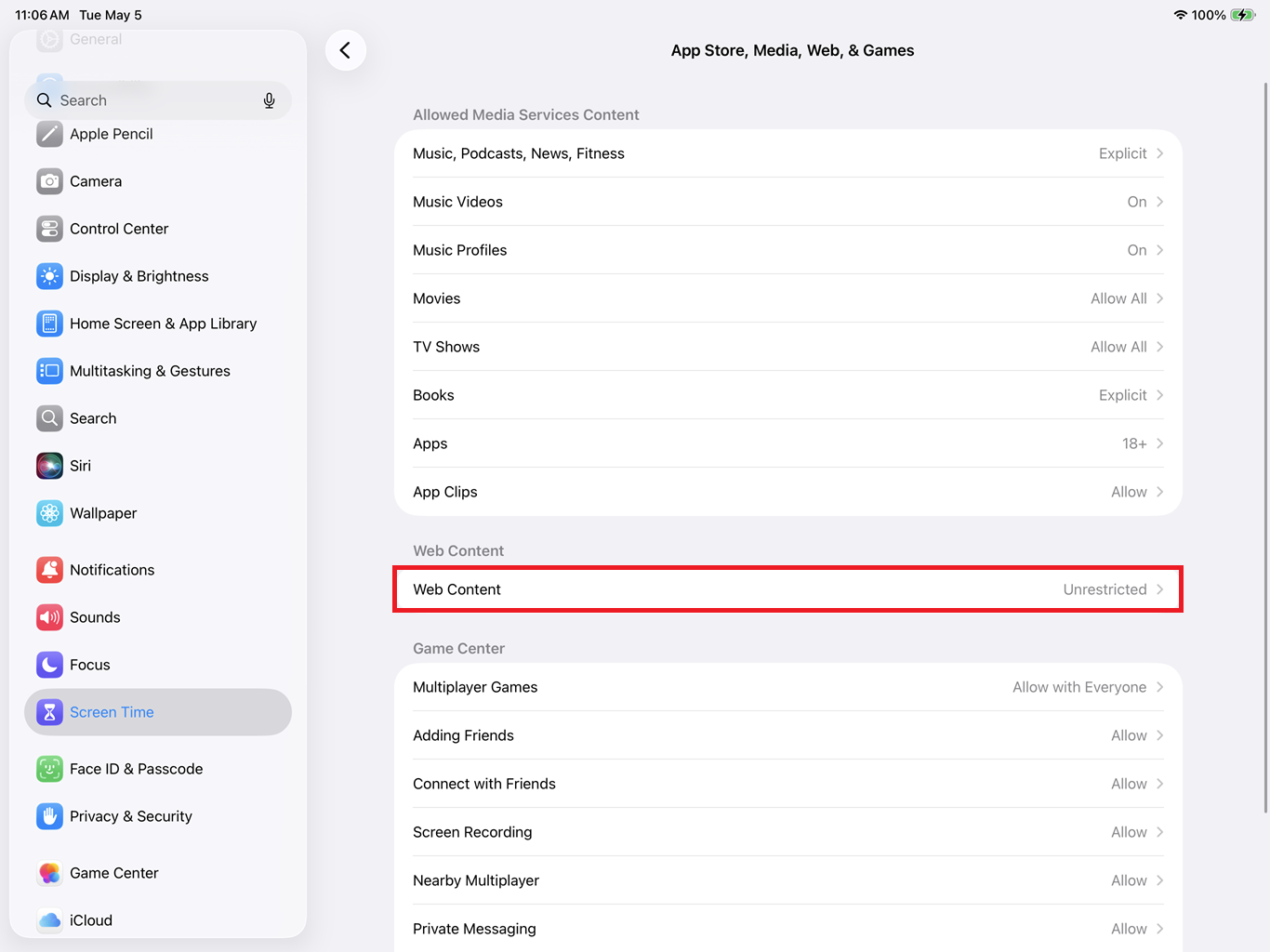Open Screen Recording permission
The height and width of the screenshot is (952, 1270).
pyautogui.click(x=788, y=832)
